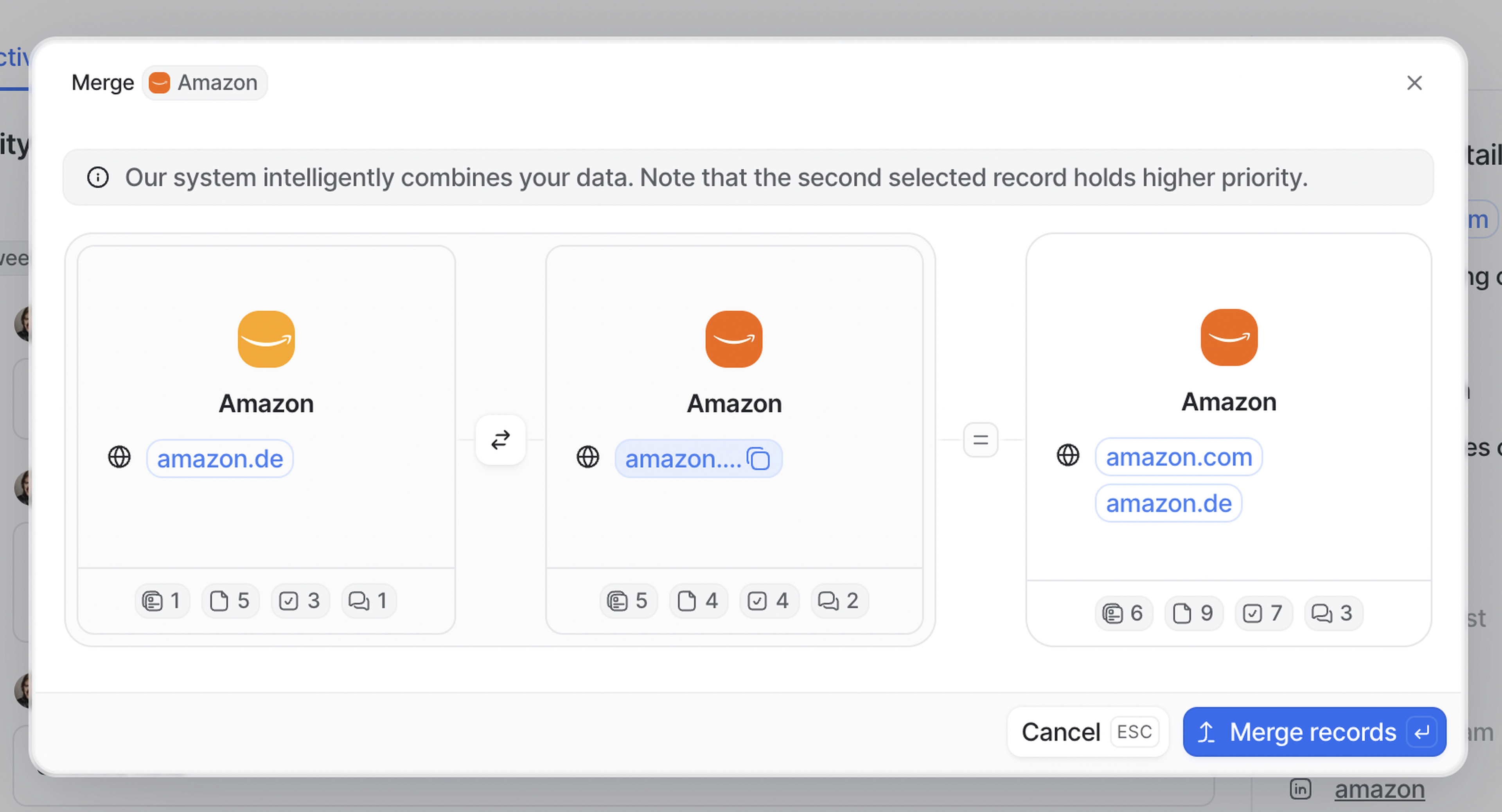Image resolution: width=1502 pixels, height=812 pixels.
Task: Click the orange Amazon logo in second record
Action: (733, 339)
